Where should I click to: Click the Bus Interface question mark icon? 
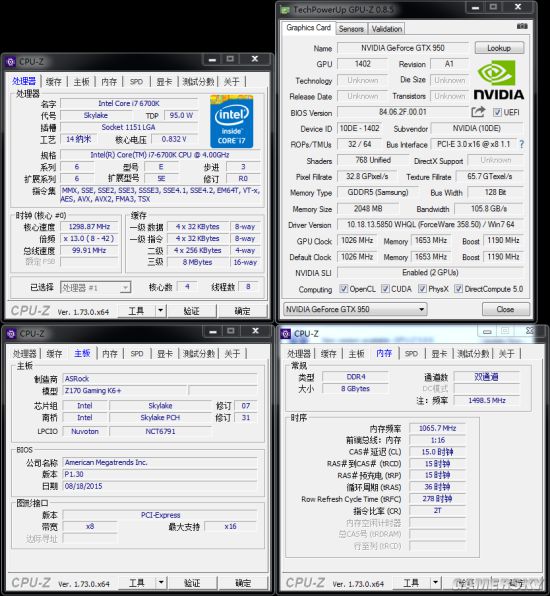pyautogui.click(x=521, y=144)
